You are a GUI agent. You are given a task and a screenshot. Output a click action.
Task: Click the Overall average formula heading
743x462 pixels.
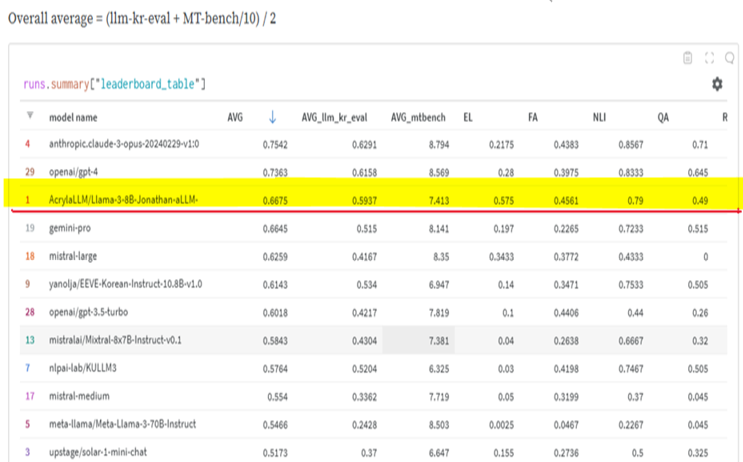(142, 19)
